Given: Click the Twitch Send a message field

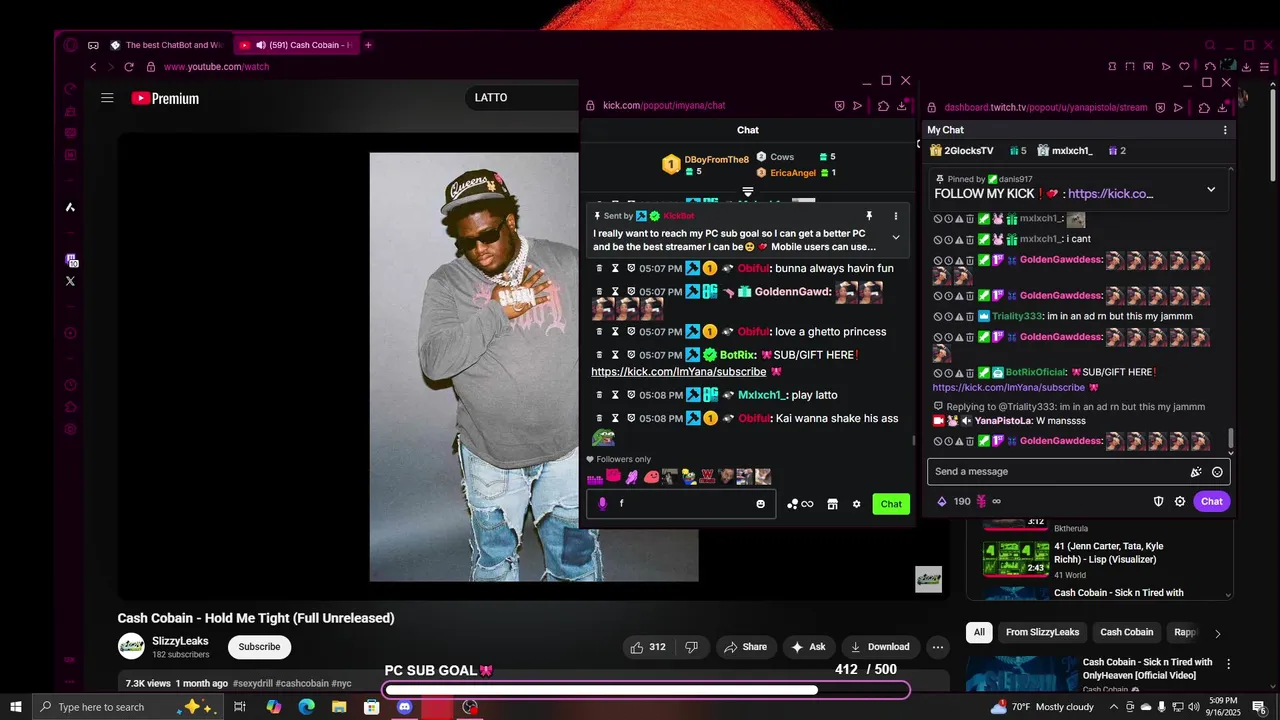Looking at the screenshot, I should click(1077, 472).
